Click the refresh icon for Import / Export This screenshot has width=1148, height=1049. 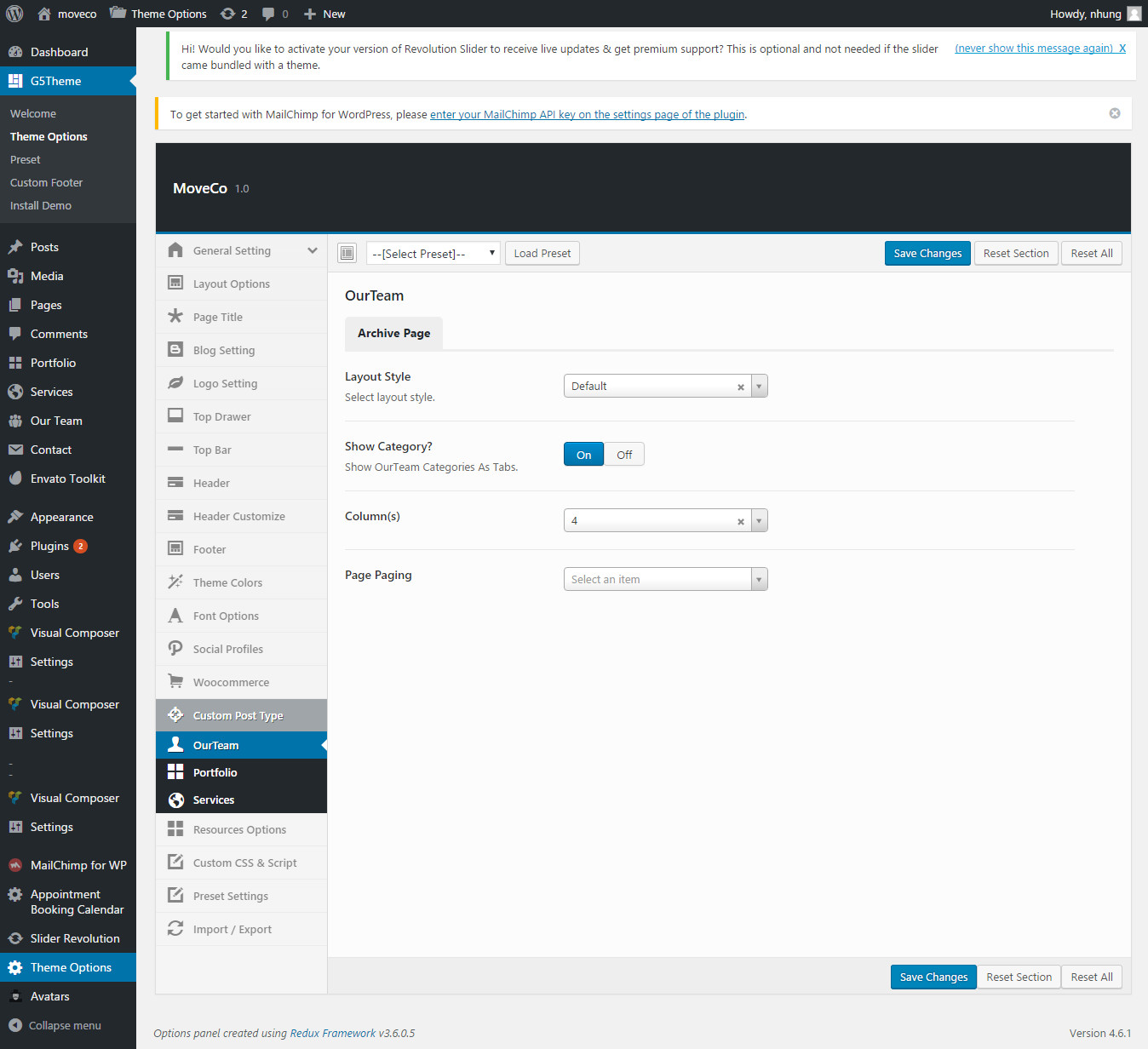coord(175,928)
